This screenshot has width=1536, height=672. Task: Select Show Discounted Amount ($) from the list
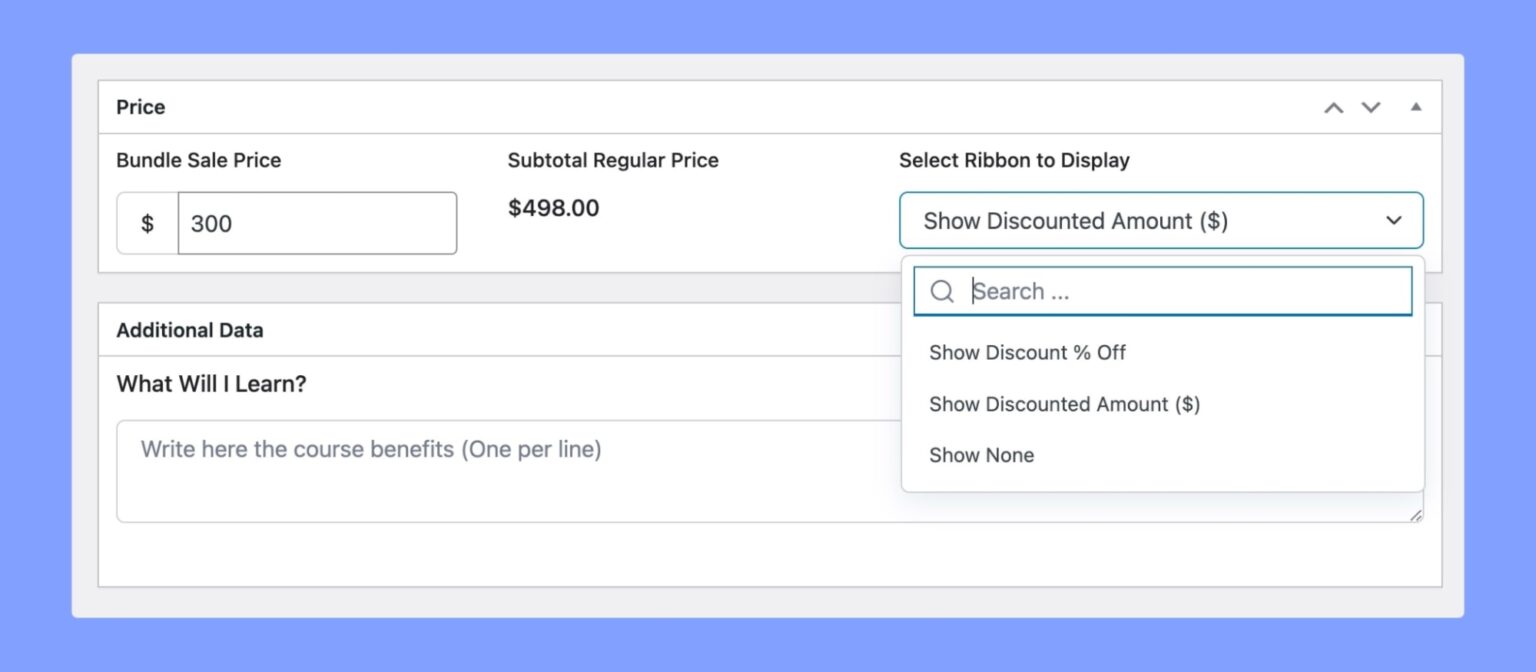1063,404
